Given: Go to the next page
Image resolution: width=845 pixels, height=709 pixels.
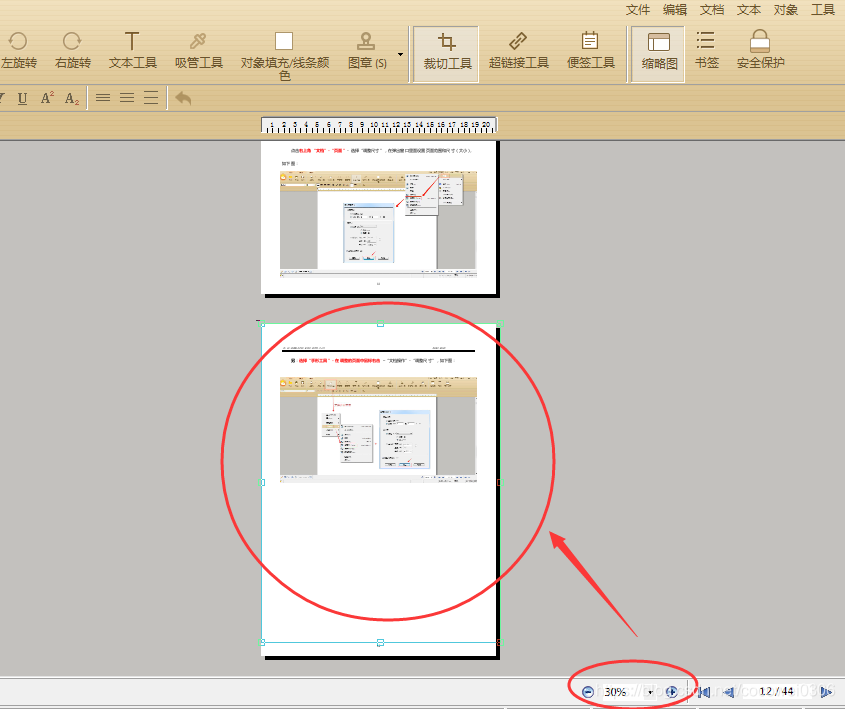Looking at the screenshot, I should point(826,692).
